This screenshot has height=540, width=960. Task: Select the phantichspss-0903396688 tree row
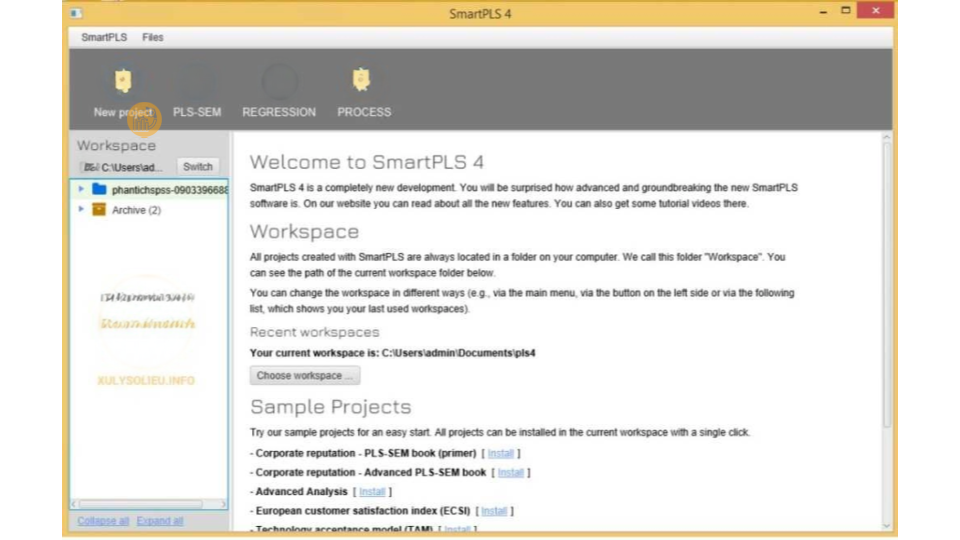coord(149,190)
